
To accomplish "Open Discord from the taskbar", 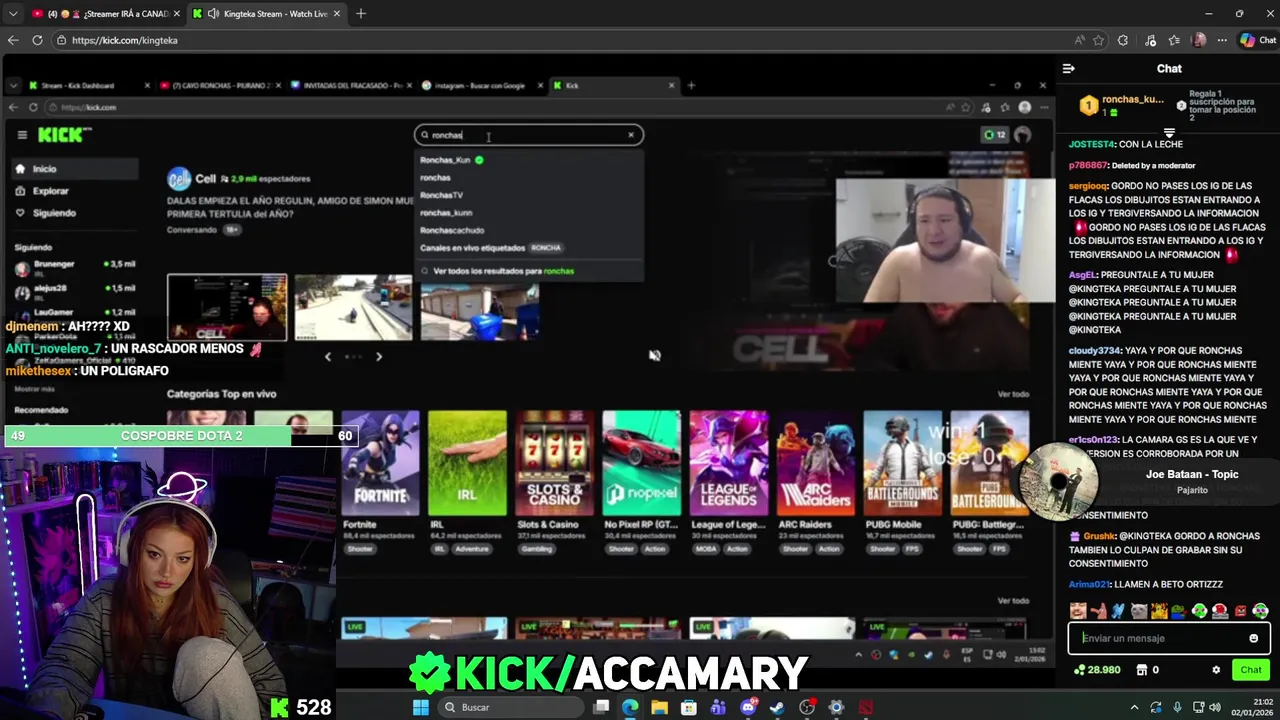I will pyautogui.click(x=748, y=707).
